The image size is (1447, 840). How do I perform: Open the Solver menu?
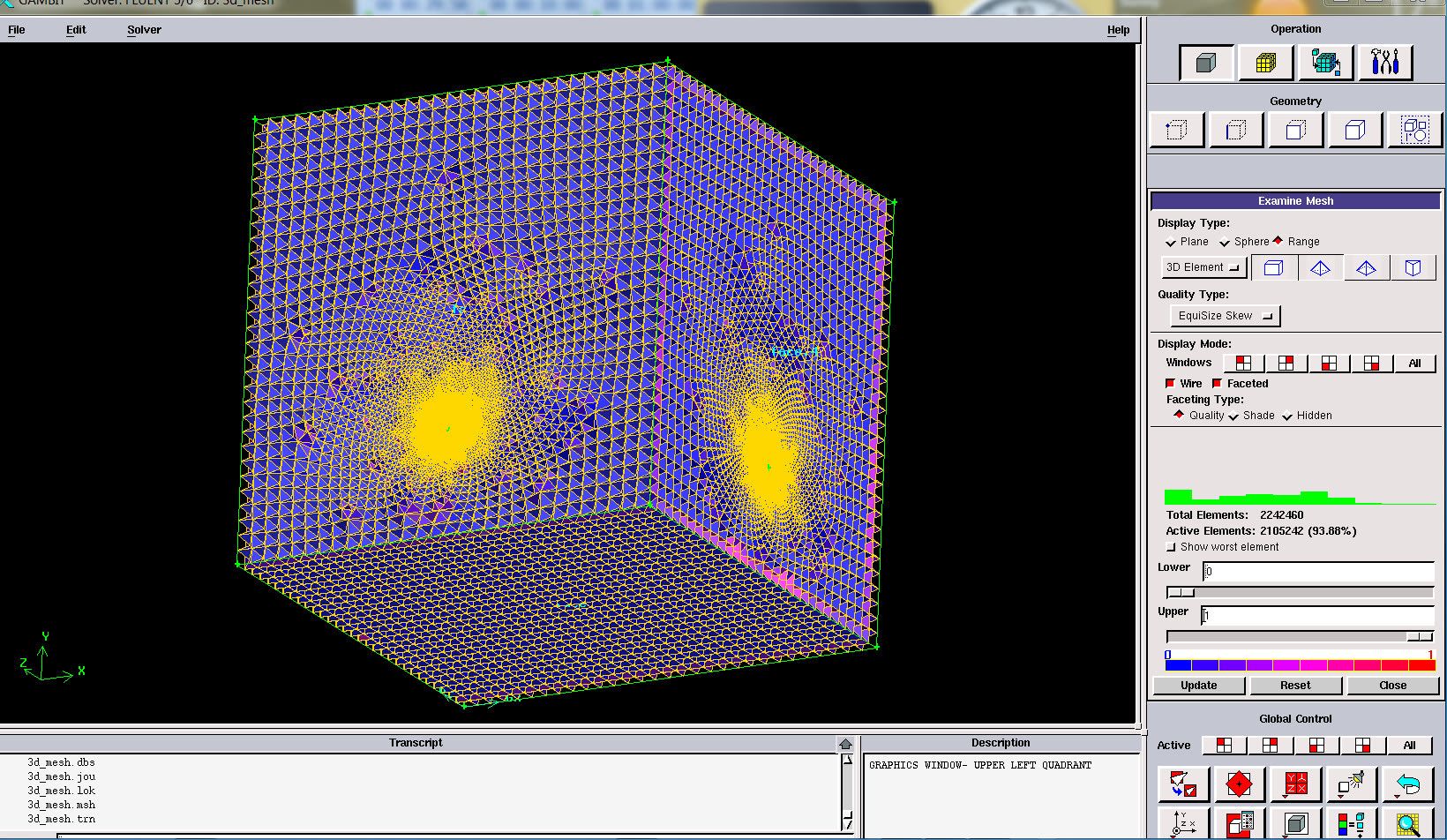(144, 30)
